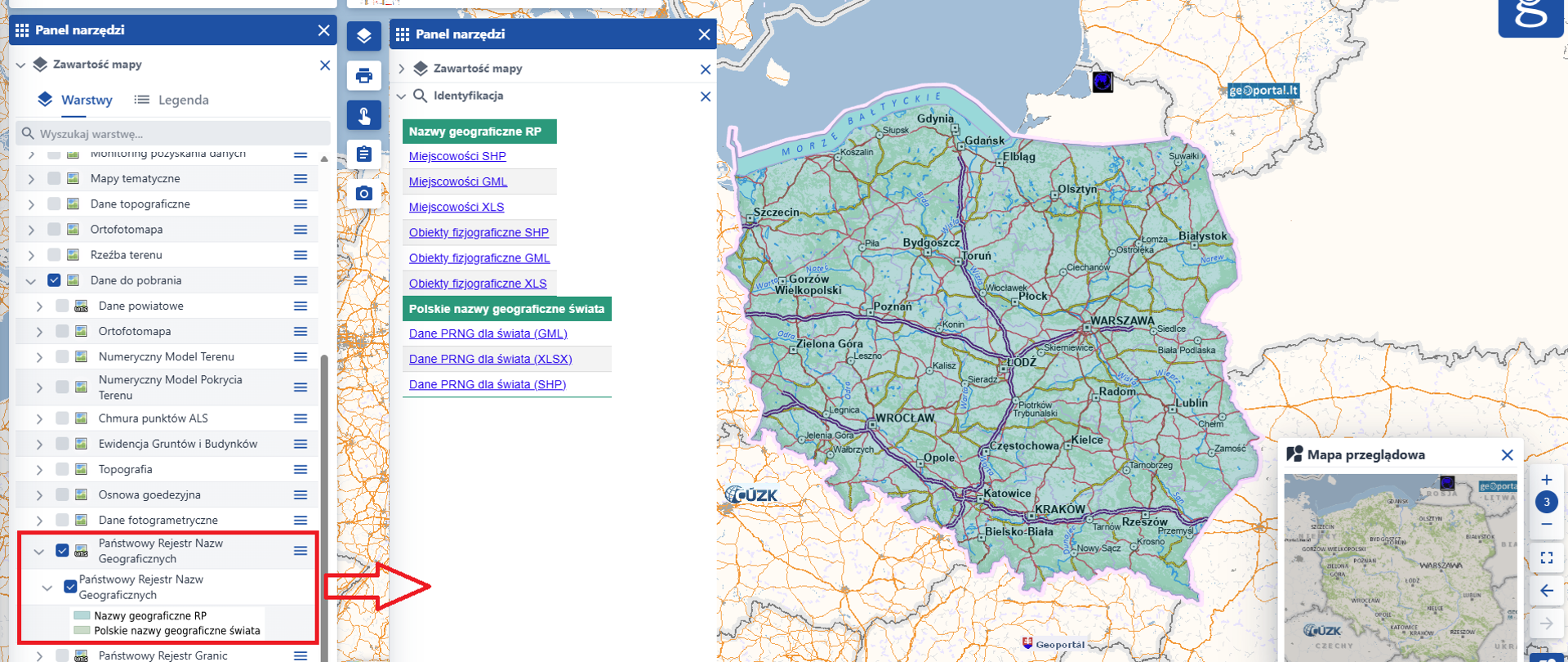Image resolution: width=1568 pixels, height=662 pixels.
Task: Open hamburger menu for Dane fotogrametryczne
Action: (x=301, y=520)
